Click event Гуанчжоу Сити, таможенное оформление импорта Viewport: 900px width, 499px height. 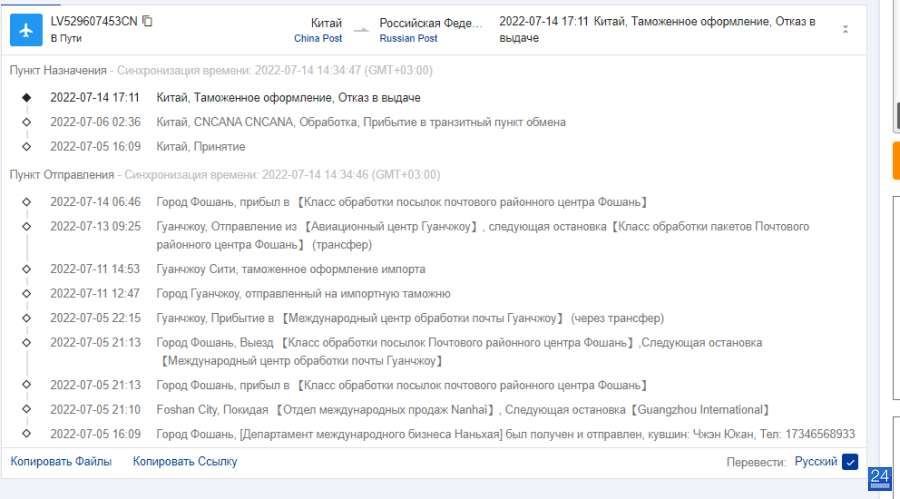[291, 269]
